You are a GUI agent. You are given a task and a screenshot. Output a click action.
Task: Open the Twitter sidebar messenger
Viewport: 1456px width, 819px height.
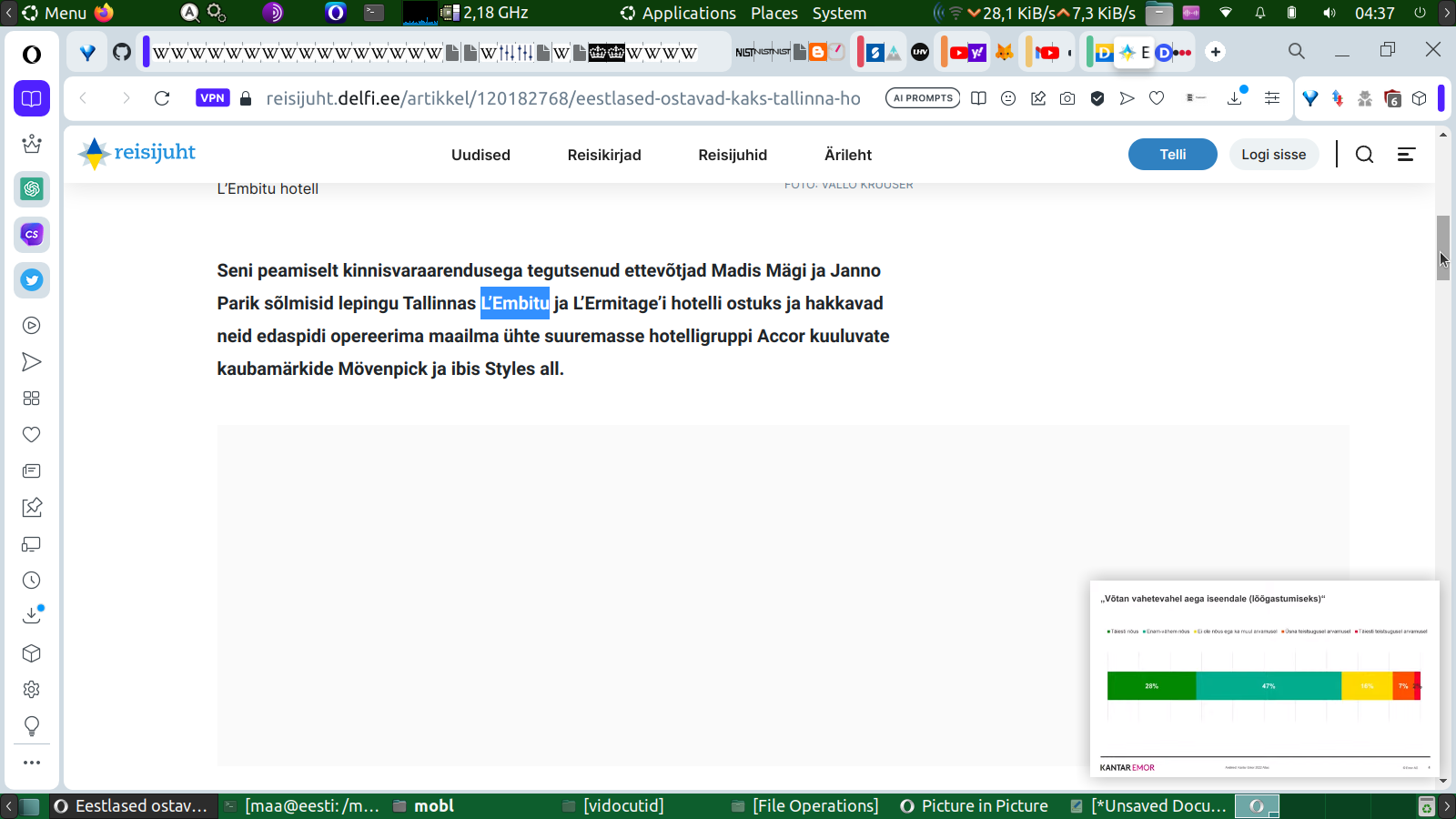click(32, 280)
